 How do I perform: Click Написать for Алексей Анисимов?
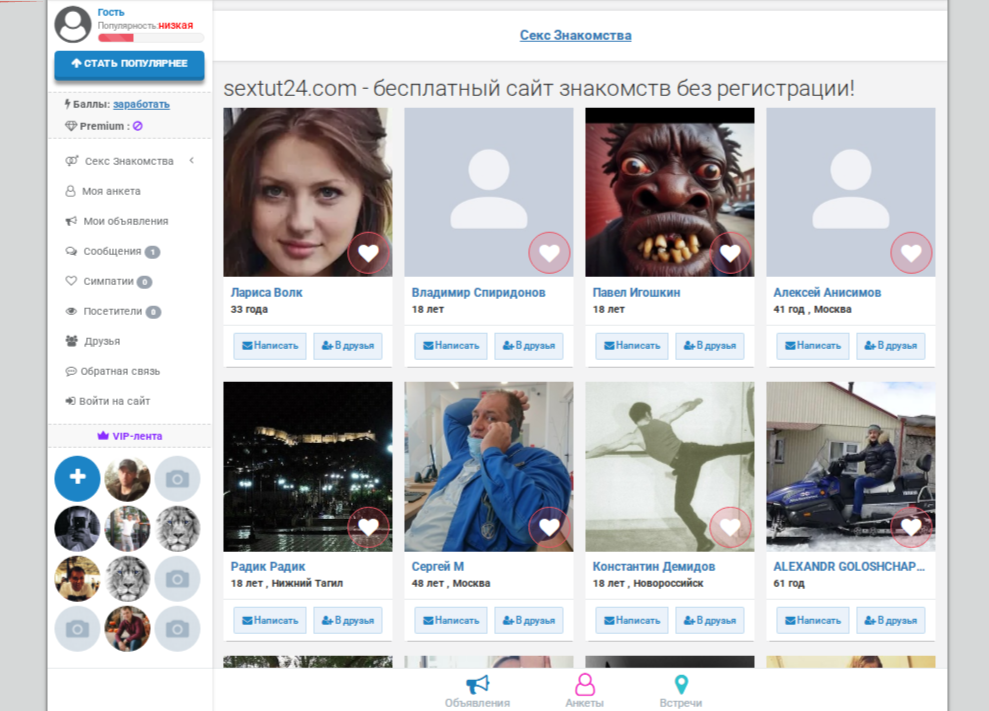coord(813,346)
